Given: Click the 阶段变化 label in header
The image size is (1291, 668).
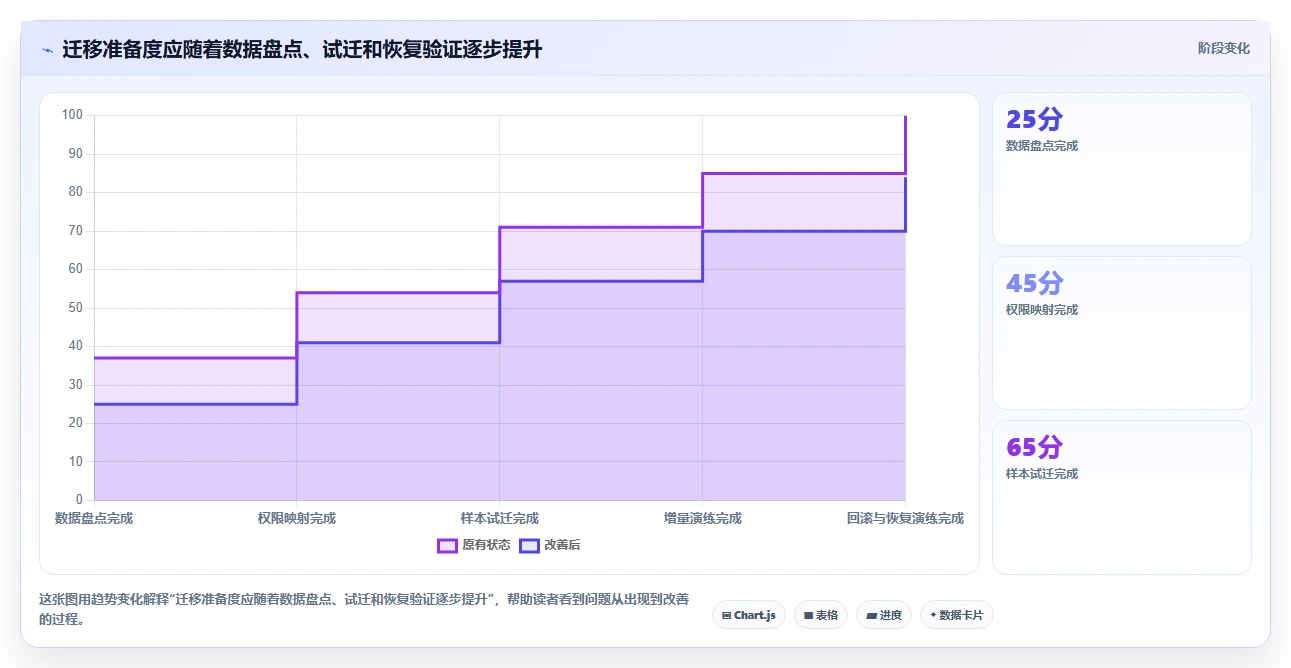Looking at the screenshot, I should pos(1223,48).
